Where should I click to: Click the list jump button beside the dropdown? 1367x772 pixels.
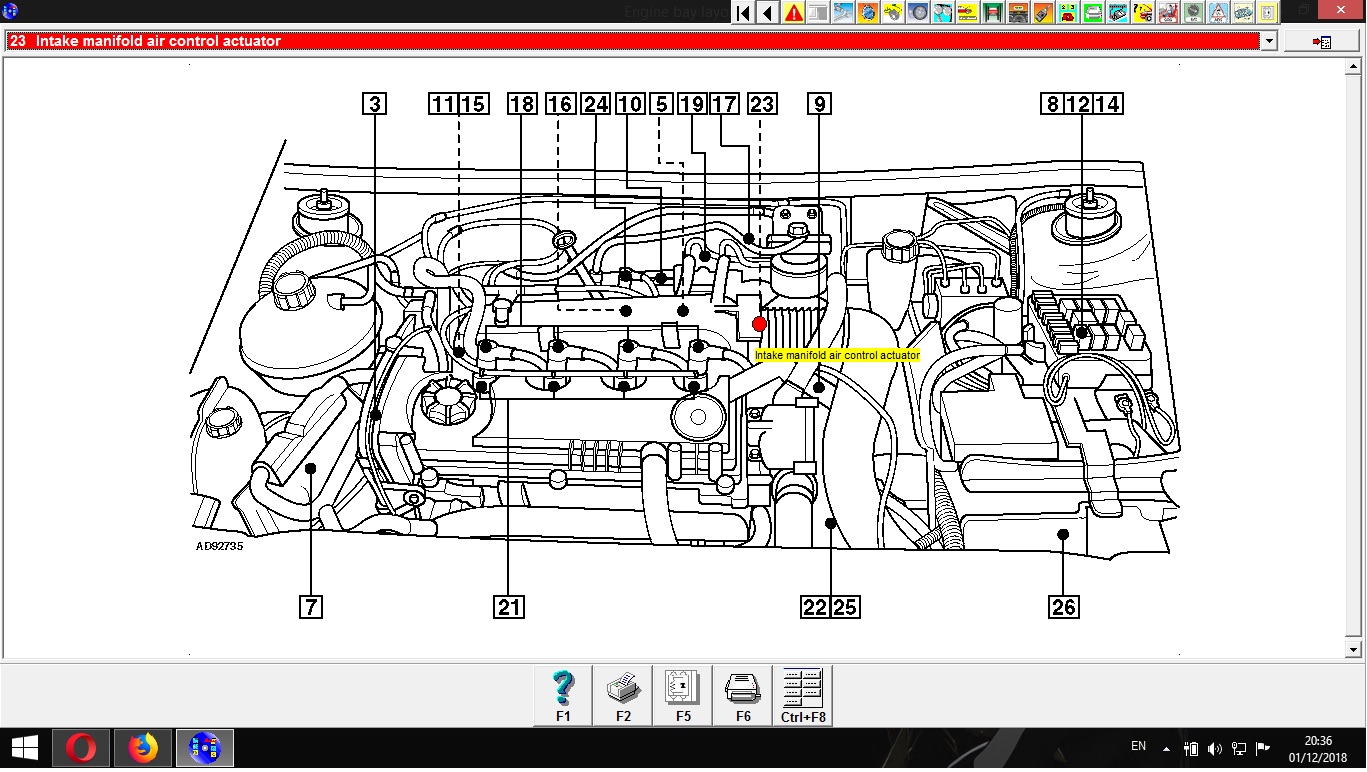[x=1321, y=42]
